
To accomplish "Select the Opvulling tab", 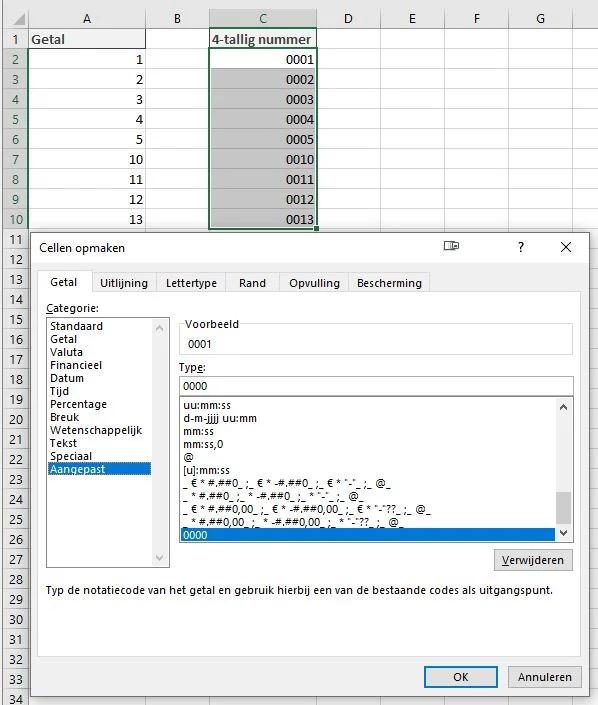I will click(314, 283).
